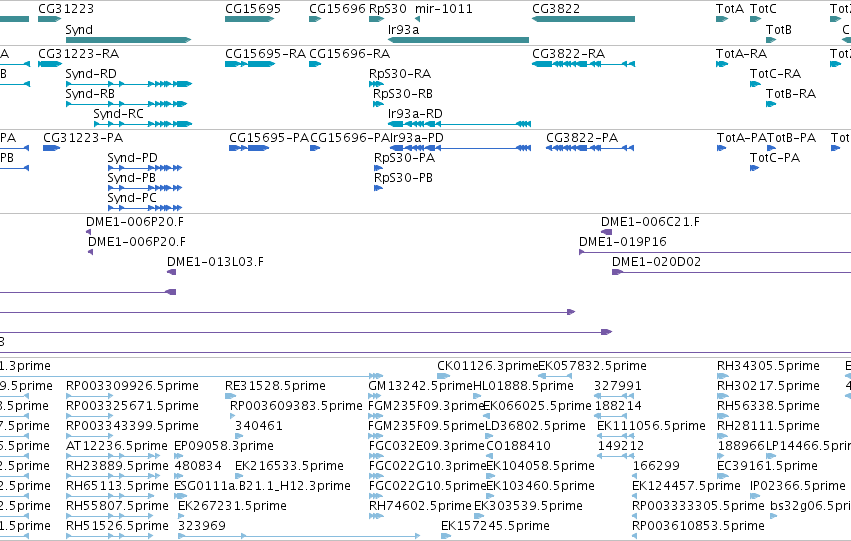Click clone DME1-006C21.F
This screenshot has width=851, height=541.
[650, 222]
